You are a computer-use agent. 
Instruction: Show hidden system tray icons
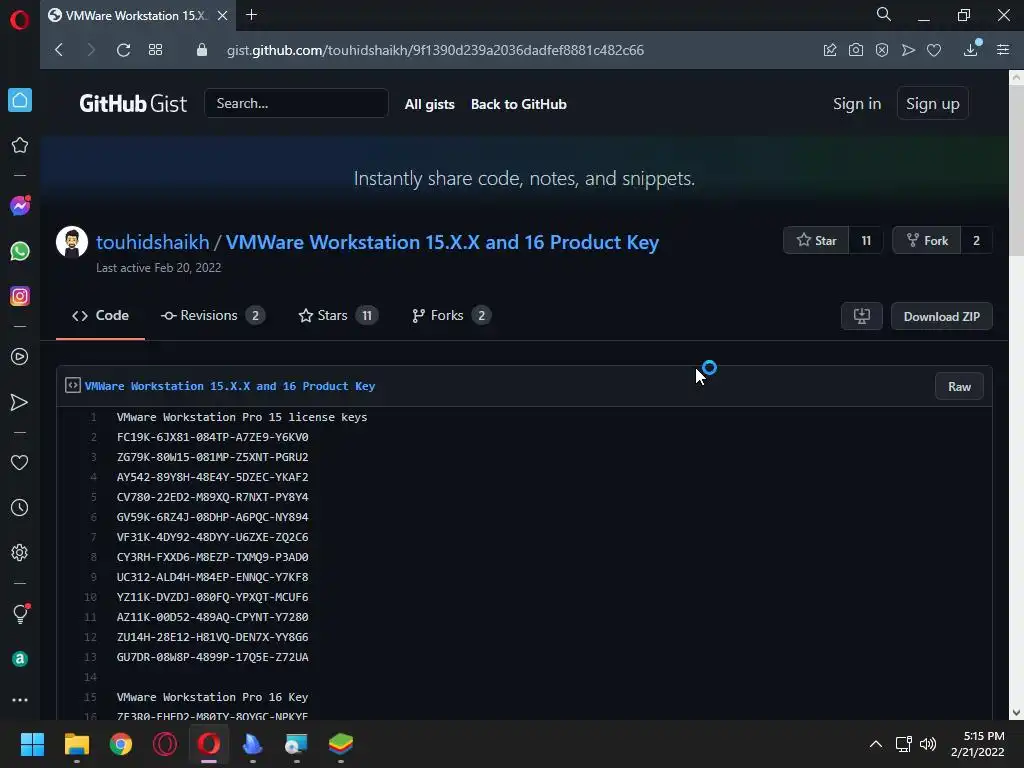[x=876, y=744]
